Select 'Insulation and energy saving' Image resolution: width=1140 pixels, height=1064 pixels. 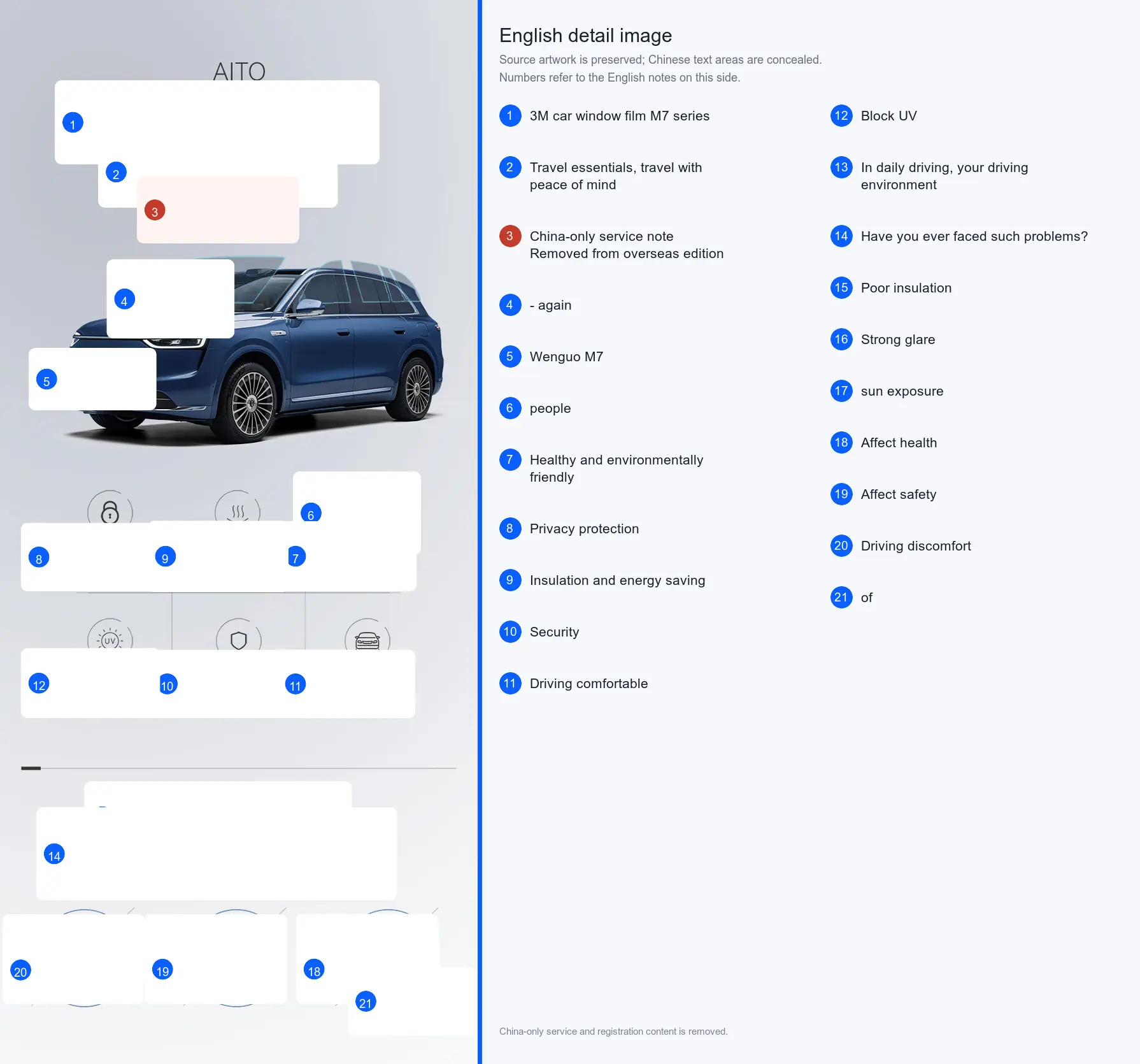[617, 580]
